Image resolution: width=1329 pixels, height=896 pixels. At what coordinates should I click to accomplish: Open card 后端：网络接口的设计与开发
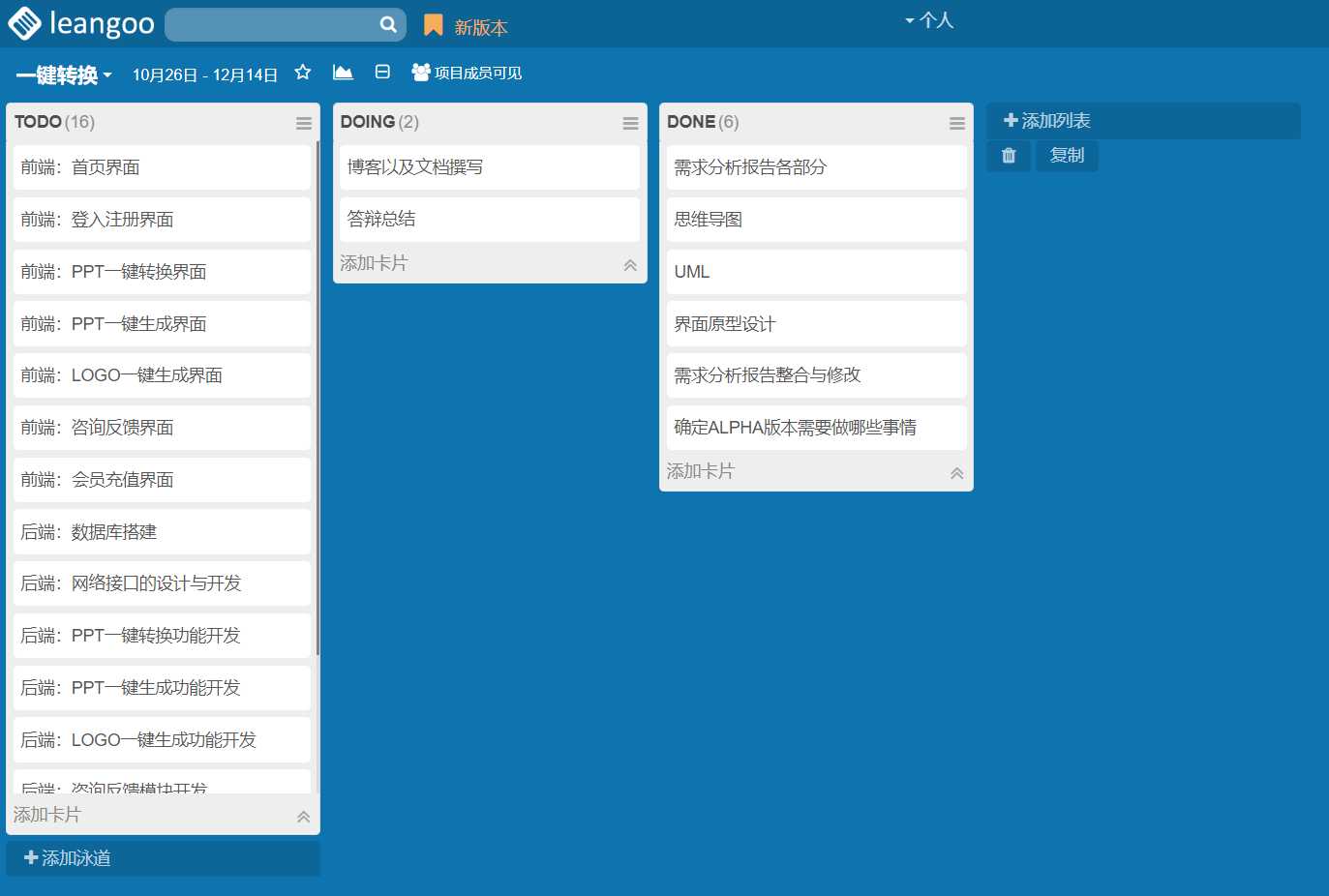pos(162,583)
